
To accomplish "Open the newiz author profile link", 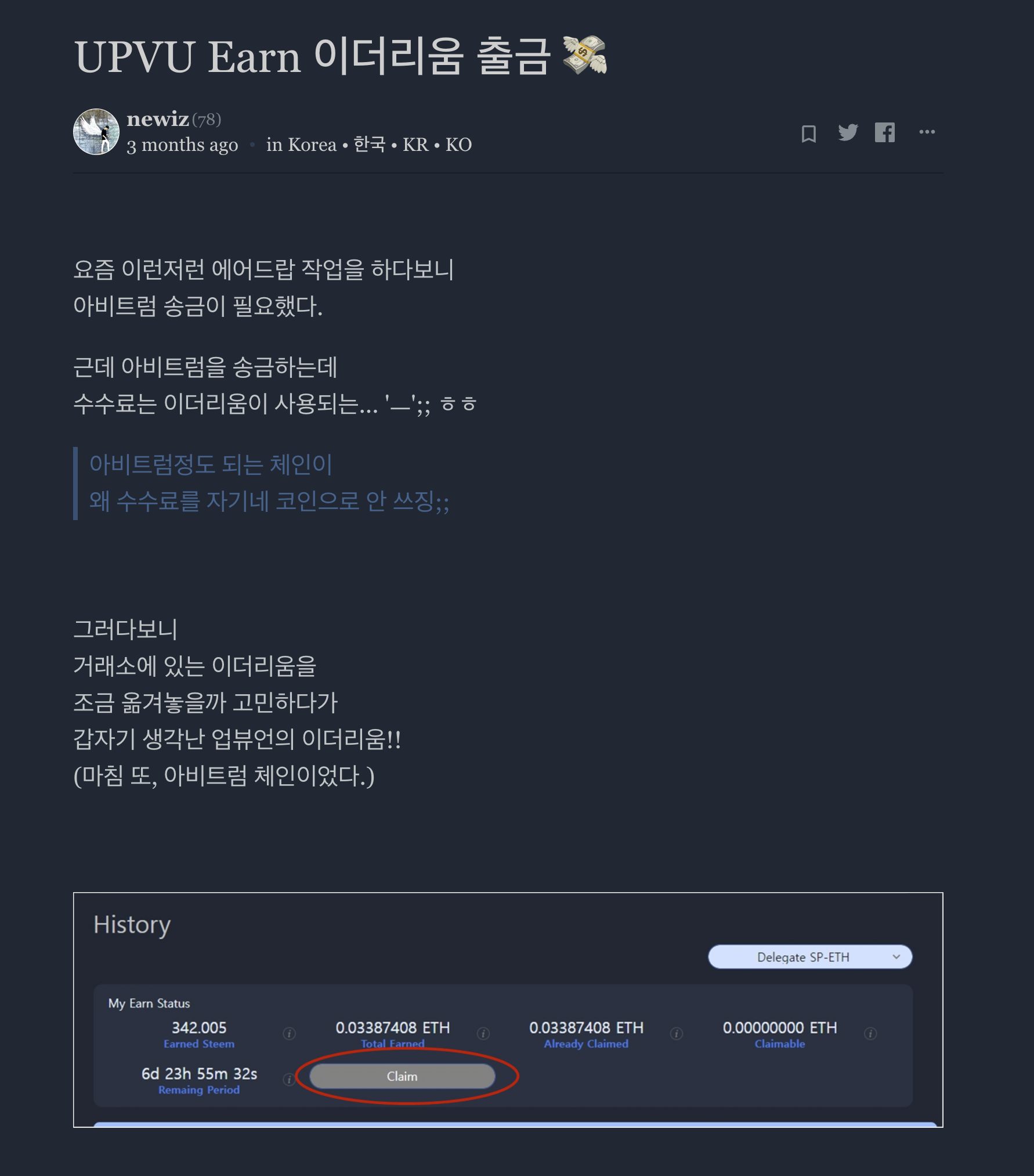I will click(x=158, y=119).
